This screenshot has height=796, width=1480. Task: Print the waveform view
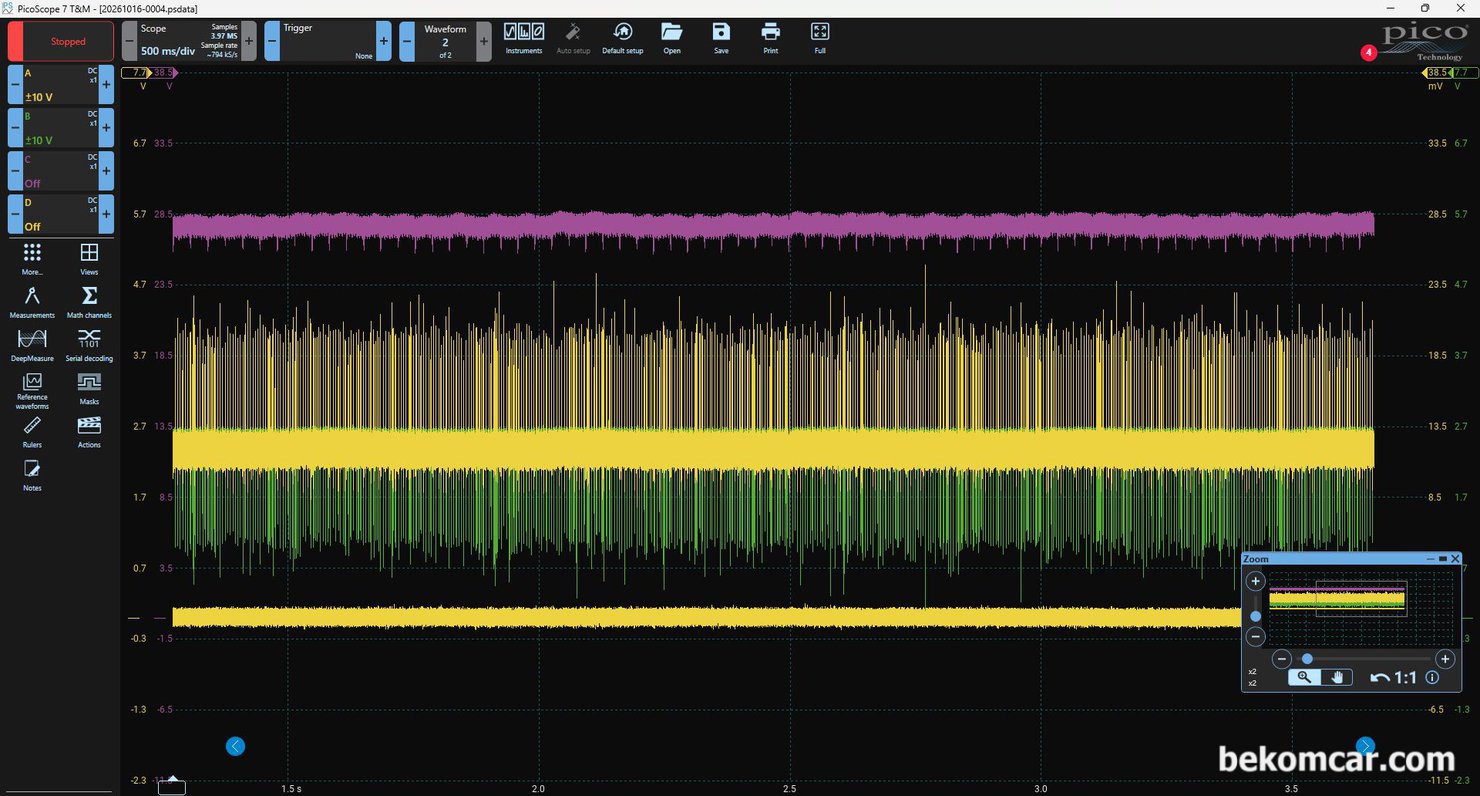[770, 38]
